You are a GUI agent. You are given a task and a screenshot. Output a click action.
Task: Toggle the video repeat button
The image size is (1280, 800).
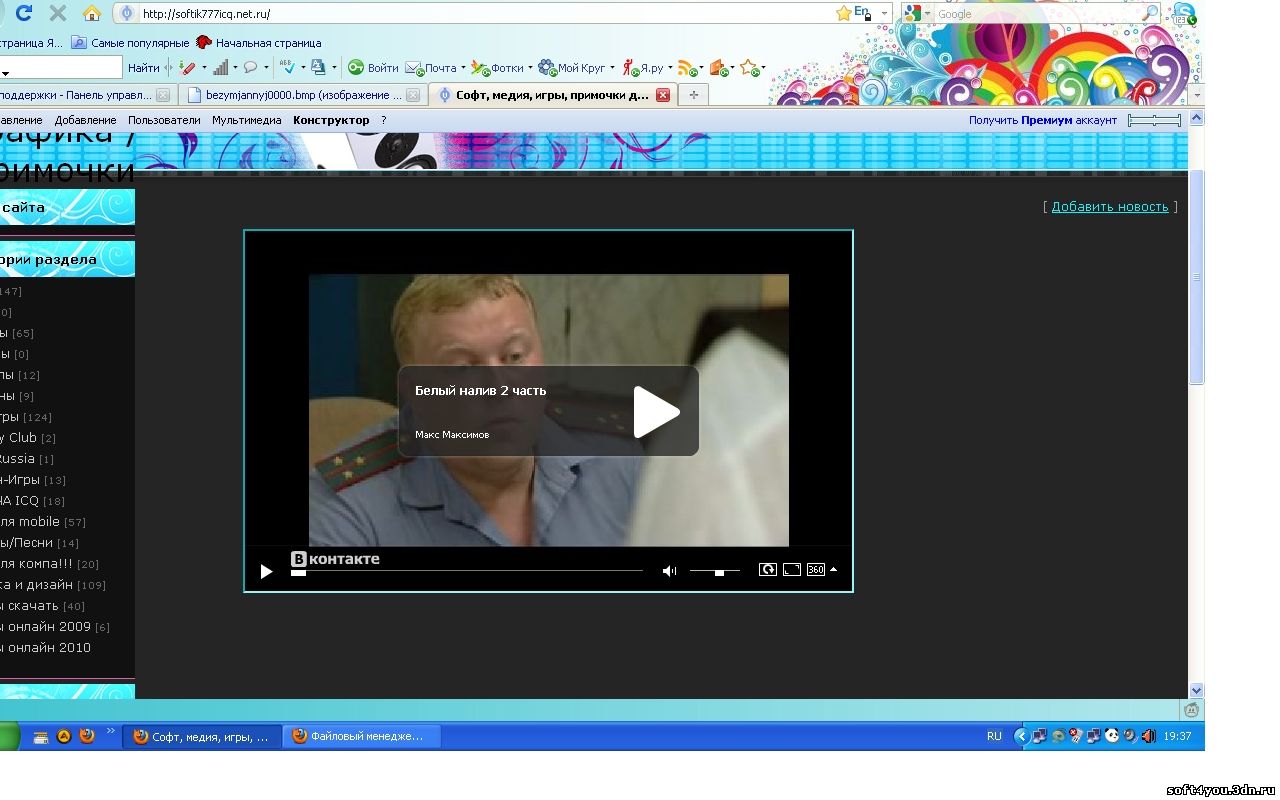point(767,570)
